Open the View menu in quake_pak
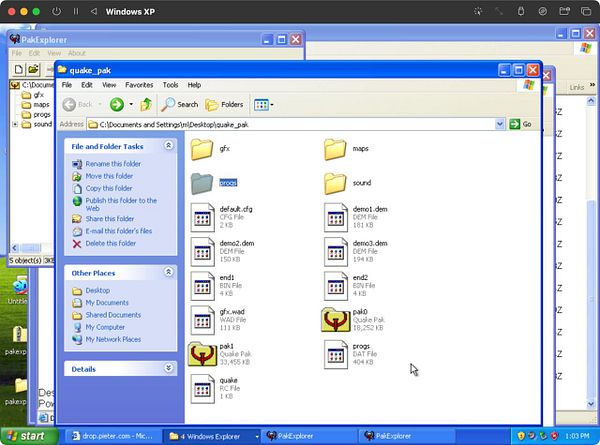Image resolution: width=600 pixels, height=445 pixels. pyautogui.click(x=109, y=85)
